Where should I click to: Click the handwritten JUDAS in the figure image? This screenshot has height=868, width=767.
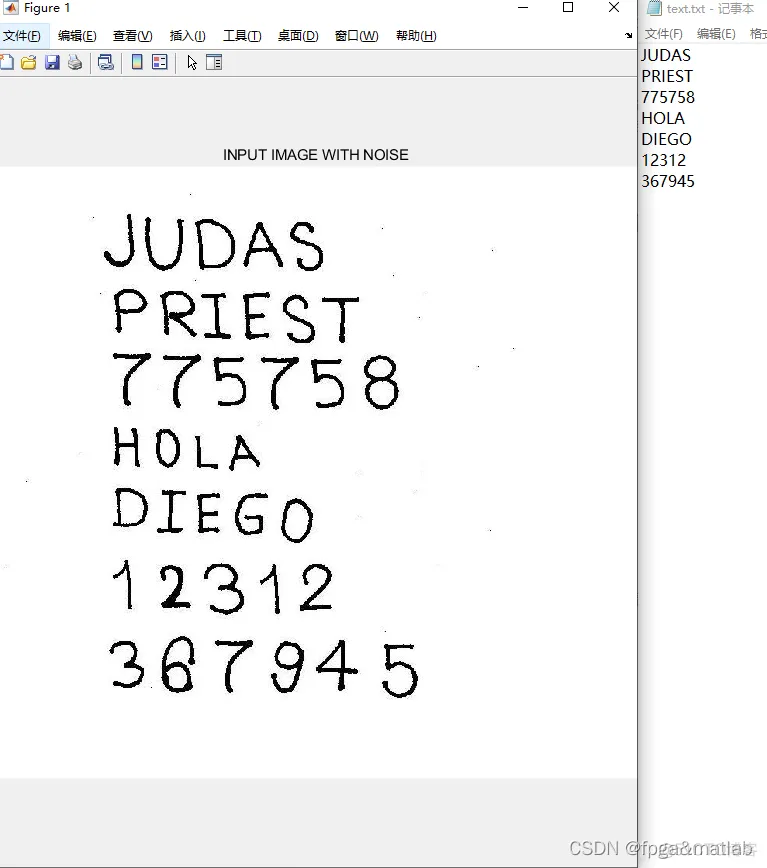point(214,243)
